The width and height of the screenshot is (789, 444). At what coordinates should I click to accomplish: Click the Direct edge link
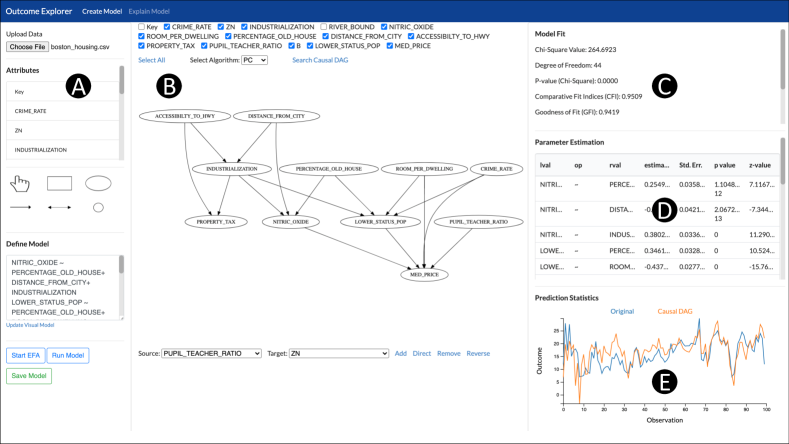click(x=422, y=353)
